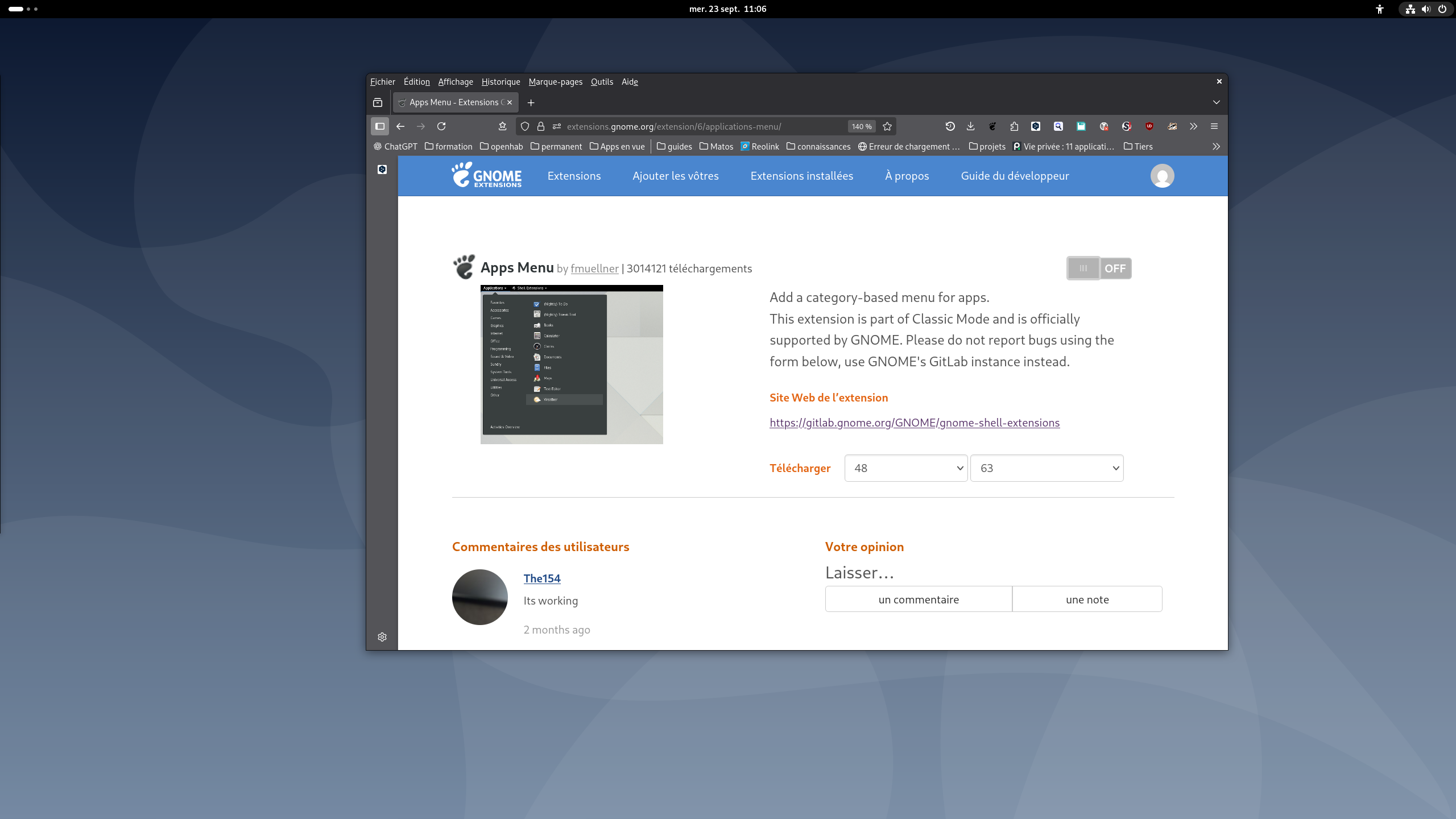Viewport: 1456px width, 819px height.
Task: Toggle the Firefox sidebar button
Action: coord(380,126)
